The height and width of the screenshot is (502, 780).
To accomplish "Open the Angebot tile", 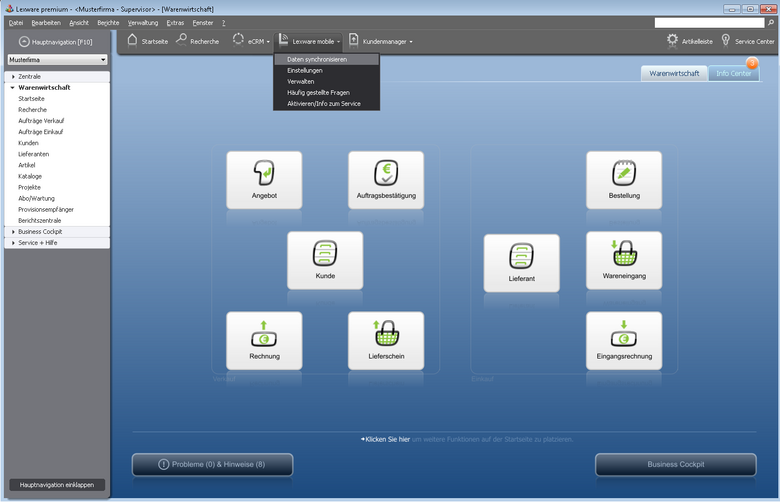I will click(264, 180).
